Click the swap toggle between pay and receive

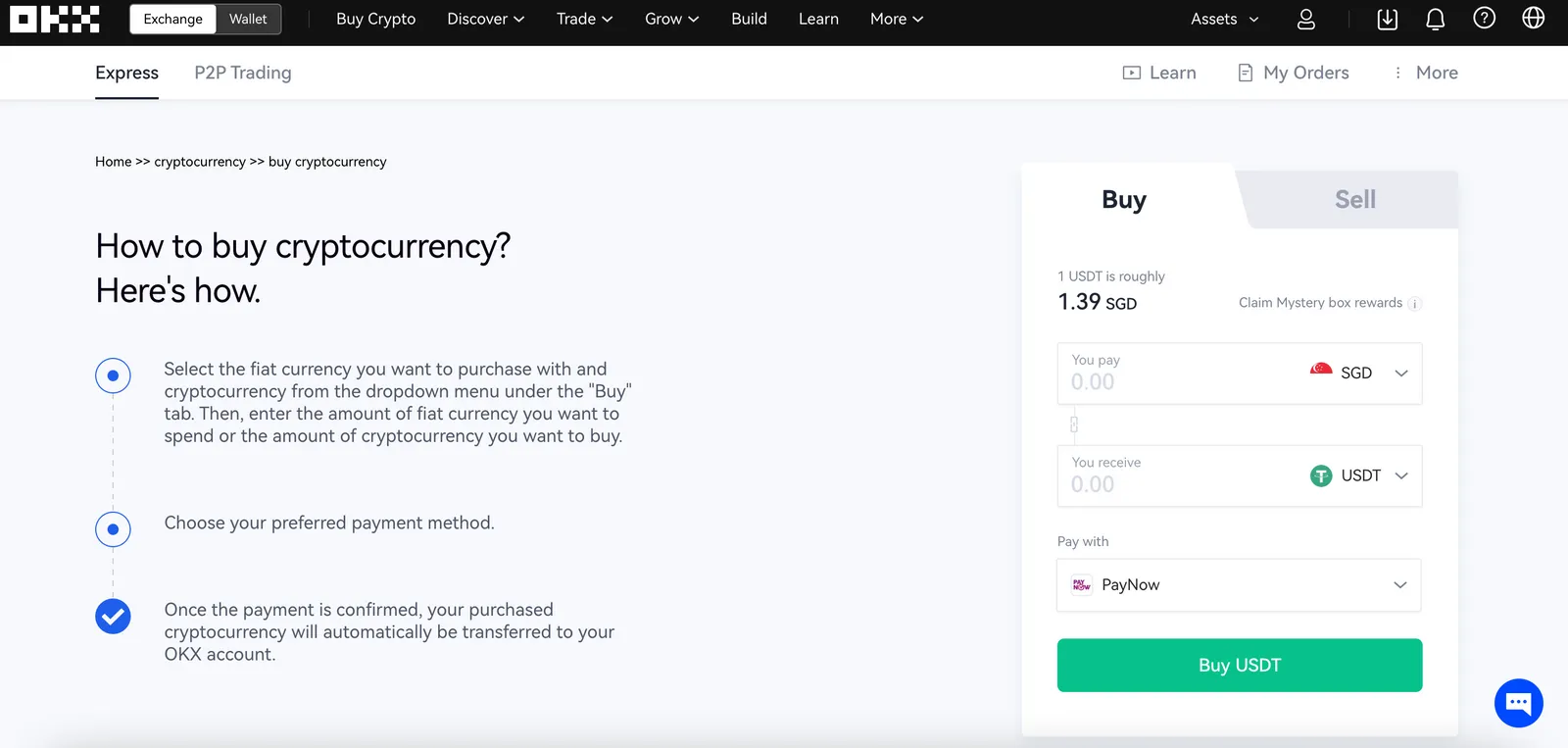pos(1074,424)
